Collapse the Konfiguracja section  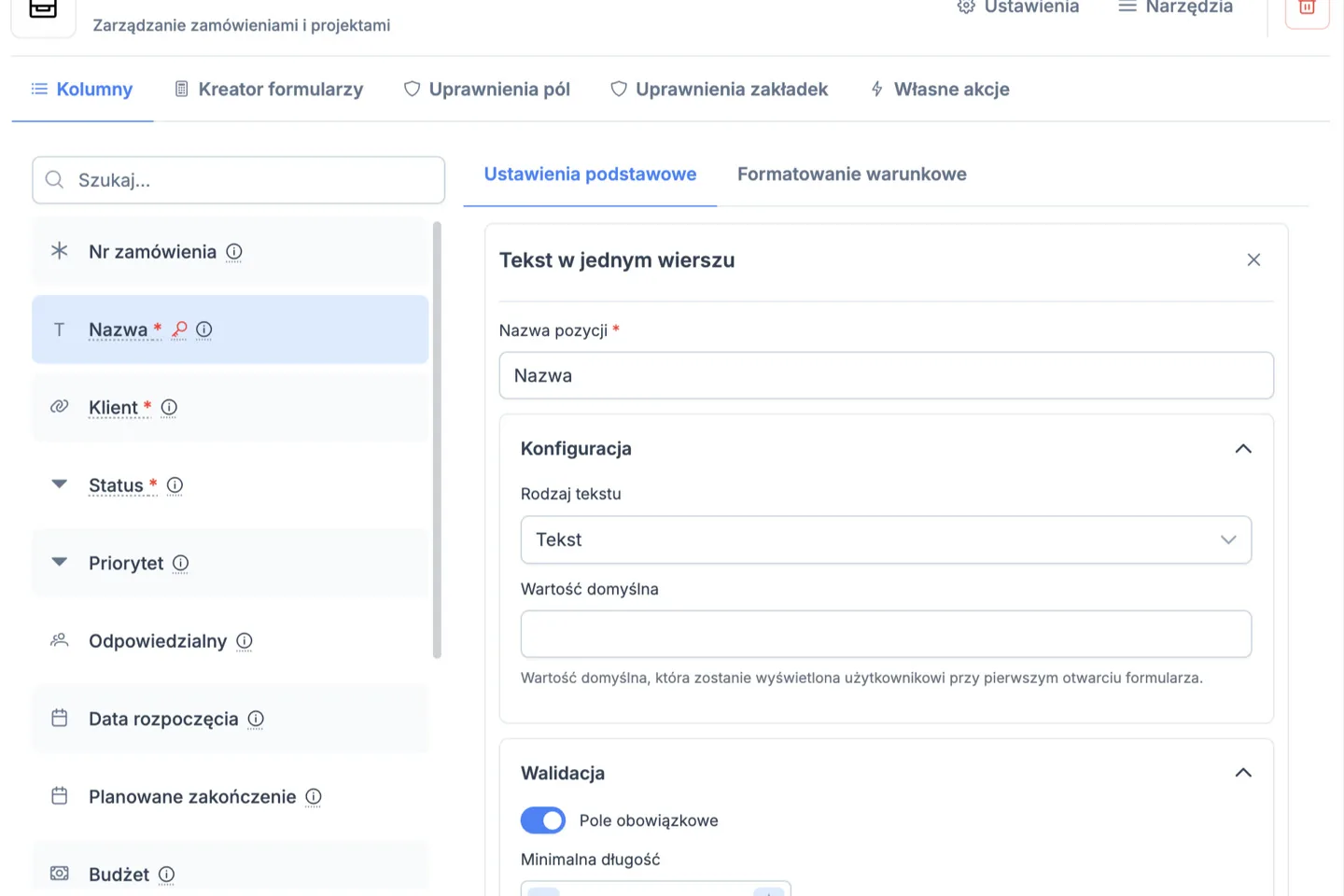pos(1242,449)
